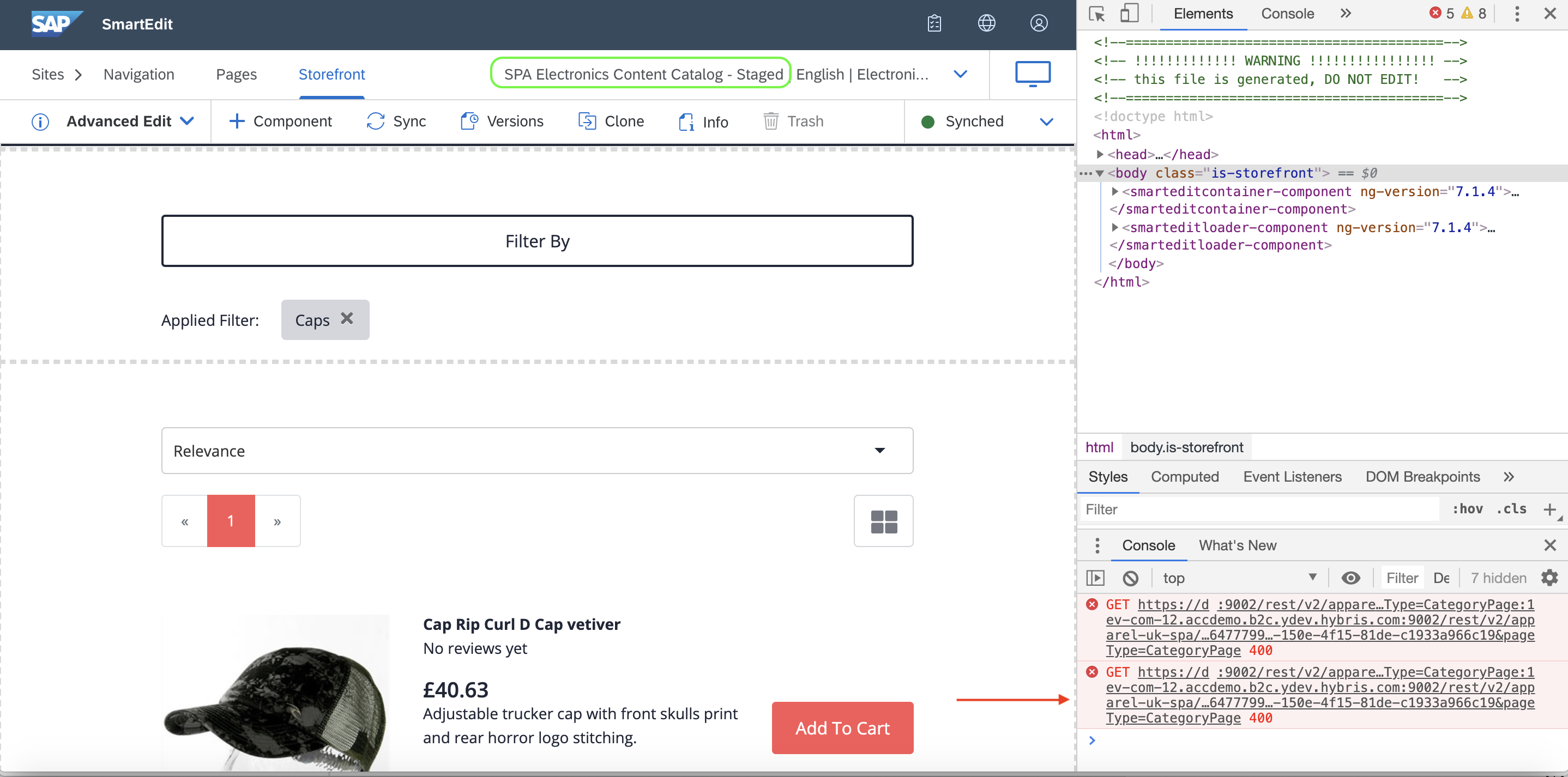Click the clipboard icon in header
The width and height of the screenshot is (1568, 777).
pos(934,23)
